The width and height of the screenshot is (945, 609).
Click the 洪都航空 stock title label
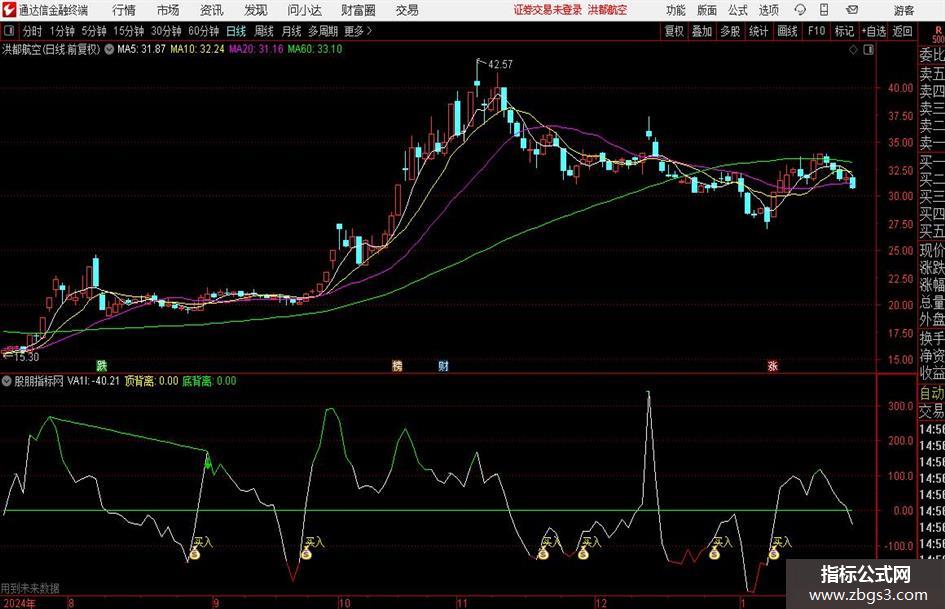(22, 49)
